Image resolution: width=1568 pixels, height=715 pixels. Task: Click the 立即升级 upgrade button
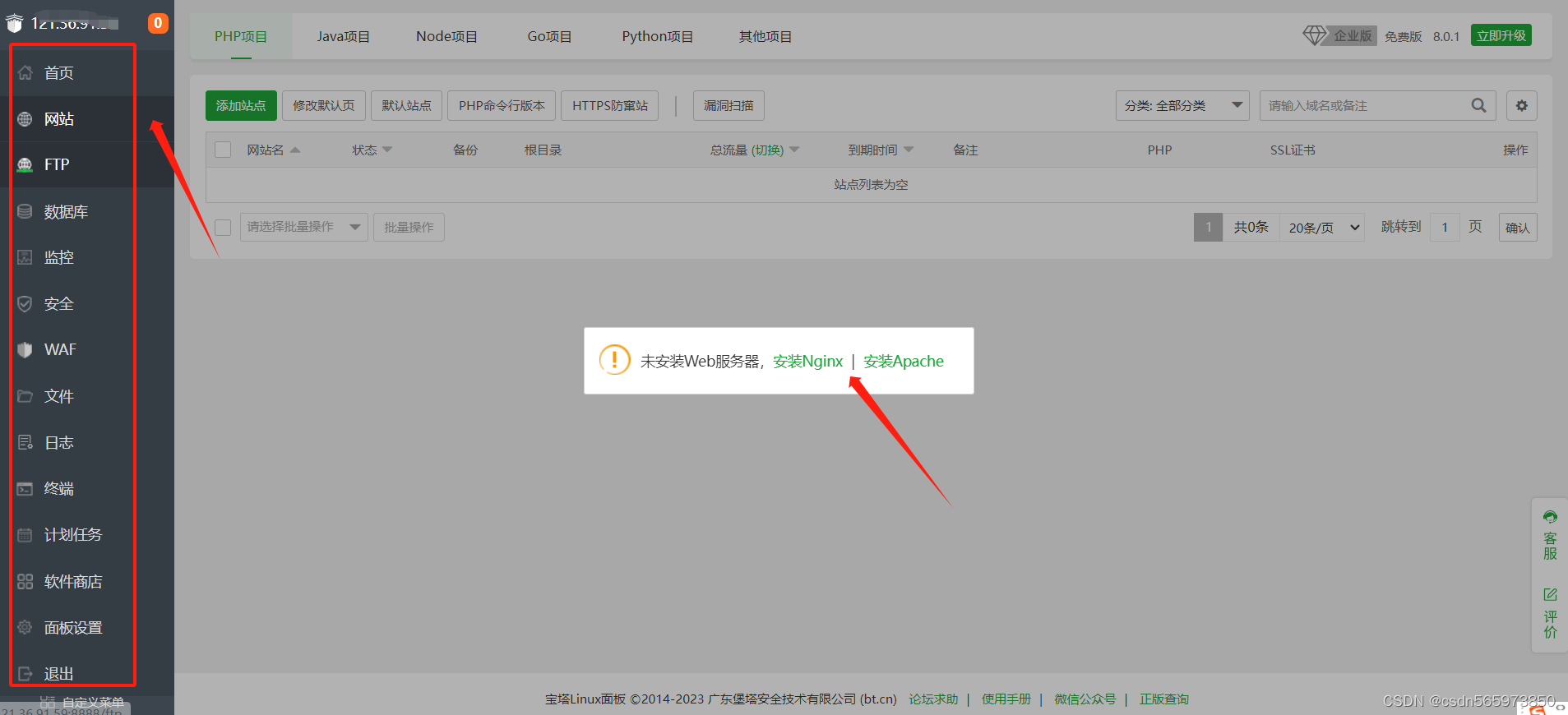pyautogui.click(x=1501, y=35)
